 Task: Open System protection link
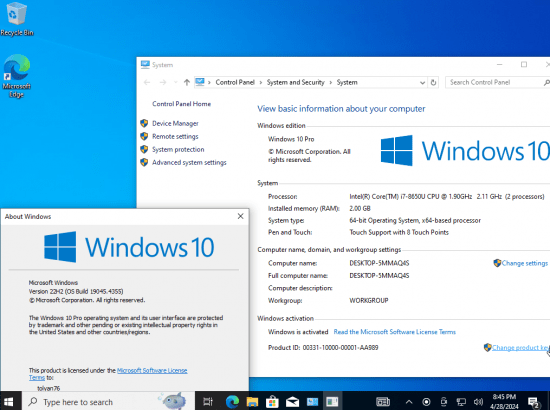tap(178, 149)
